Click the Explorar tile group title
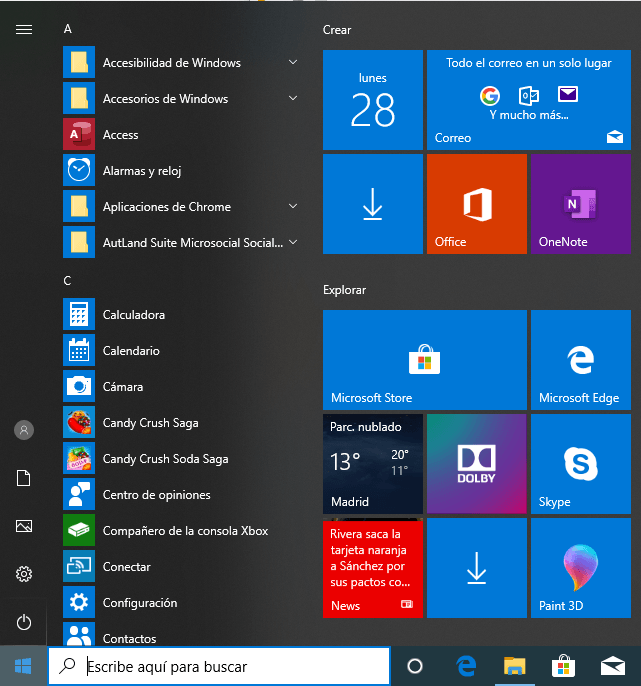The image size is (641, 686). tap(344, 290)
